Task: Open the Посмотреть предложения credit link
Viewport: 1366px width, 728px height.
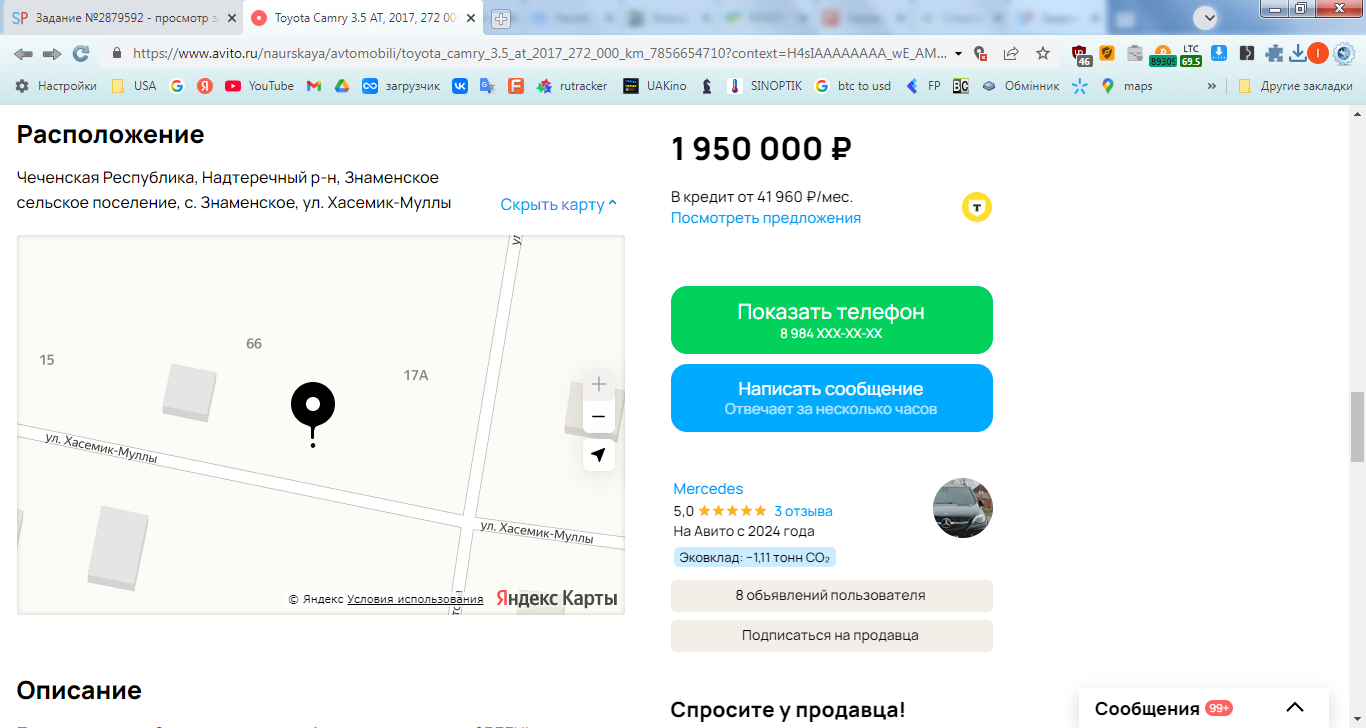Action: pos(765,218)
